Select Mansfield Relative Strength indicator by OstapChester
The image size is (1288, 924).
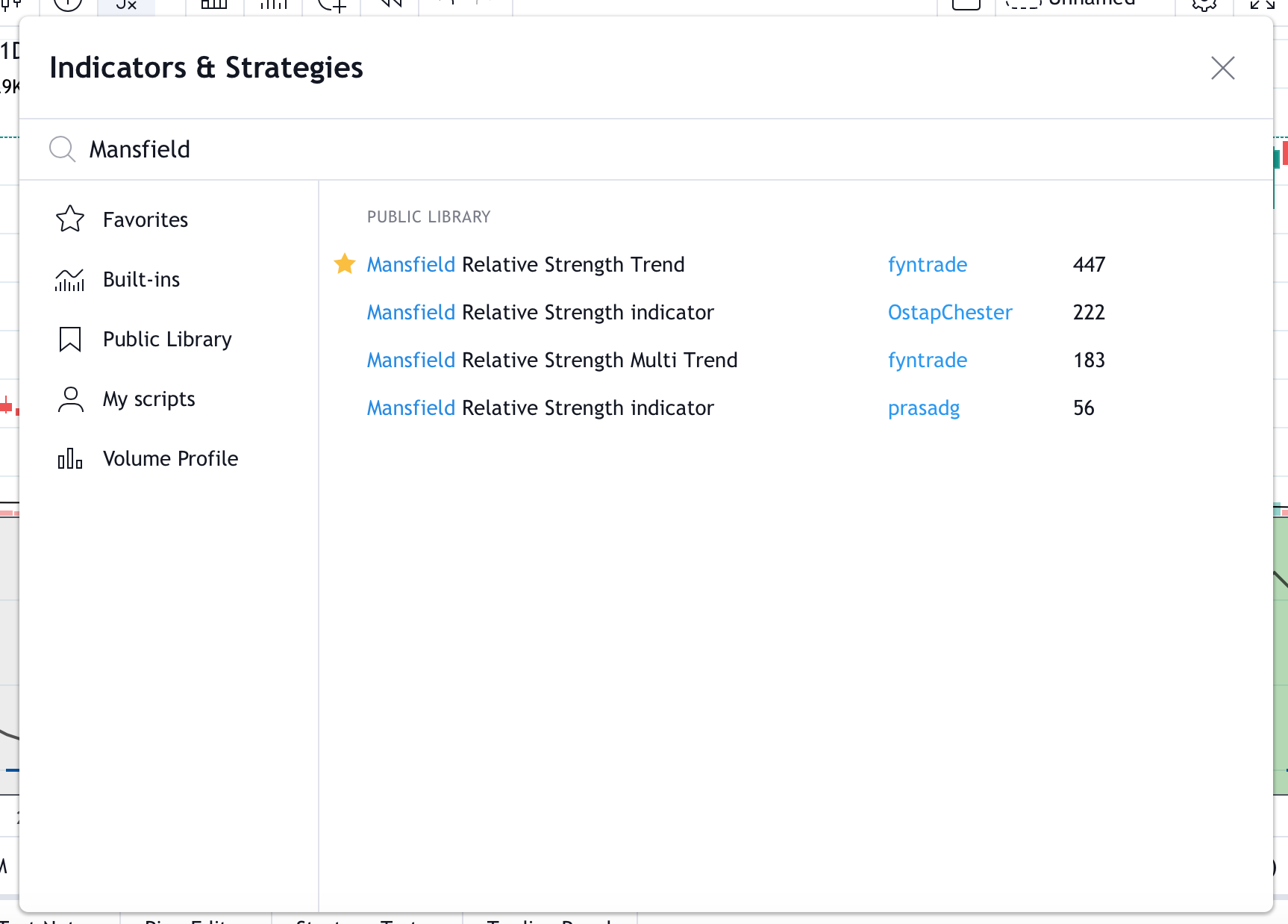(540, 313)
